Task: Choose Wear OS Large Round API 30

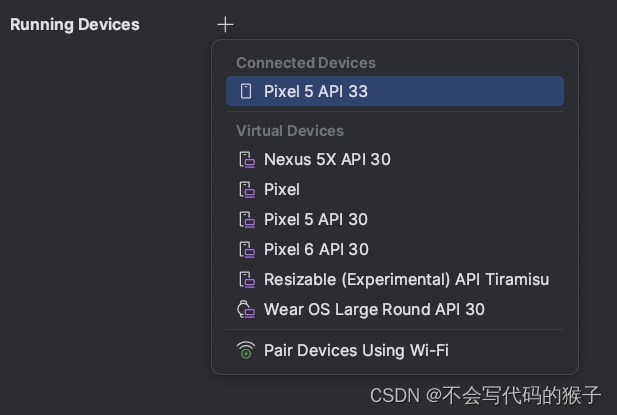Action: pos(374,310)
